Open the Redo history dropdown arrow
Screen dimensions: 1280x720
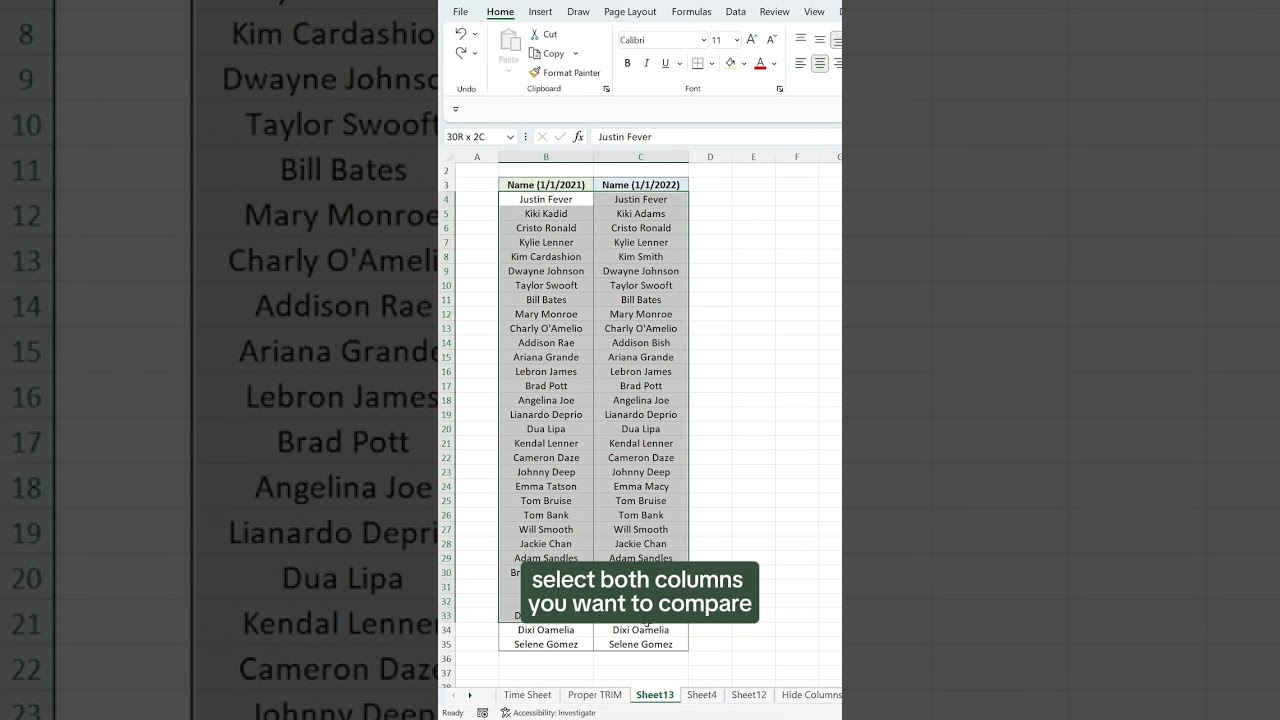474,53
